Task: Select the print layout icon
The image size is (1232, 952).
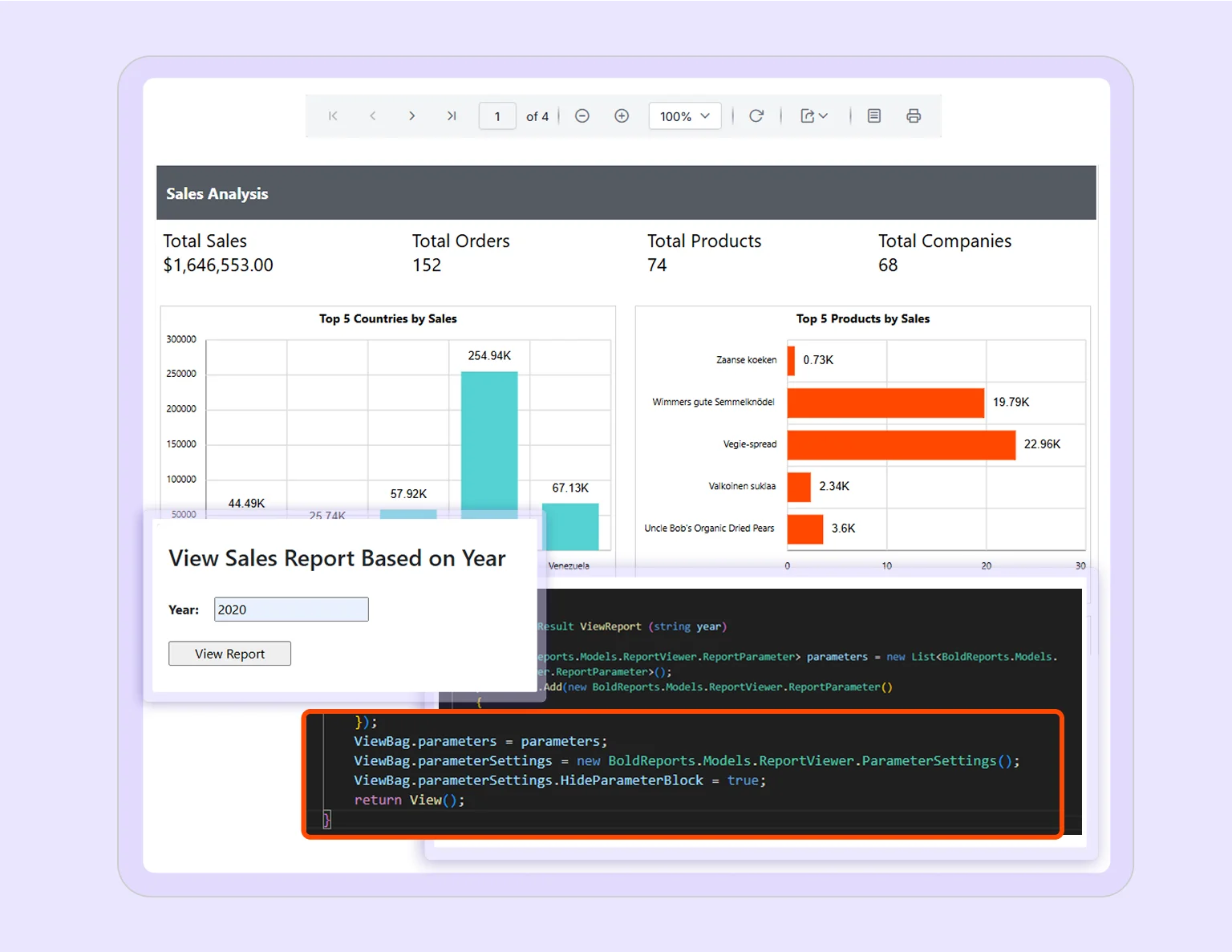Action: click(x=873, y=115)
